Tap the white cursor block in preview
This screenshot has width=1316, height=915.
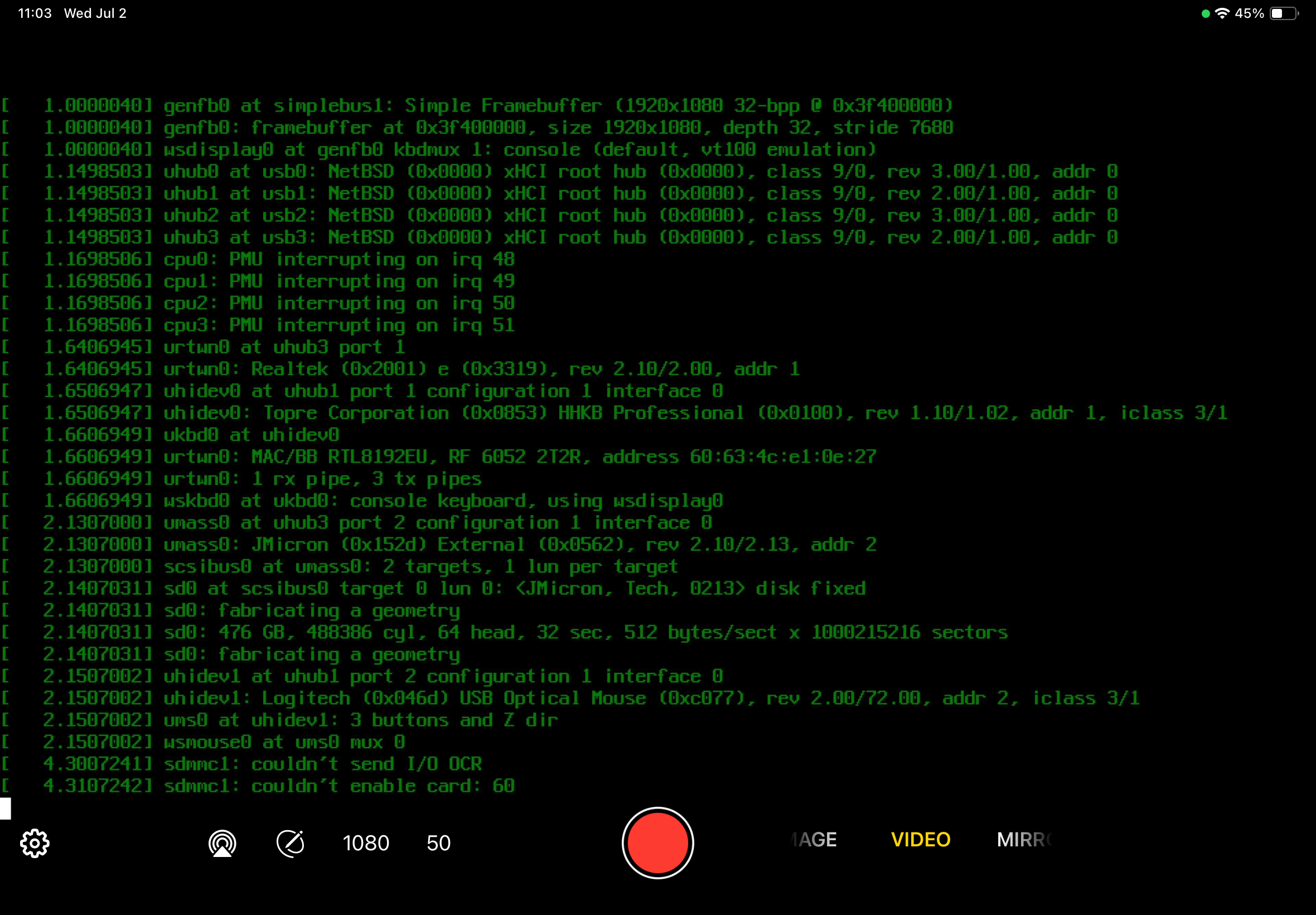[x=5, y=808]
